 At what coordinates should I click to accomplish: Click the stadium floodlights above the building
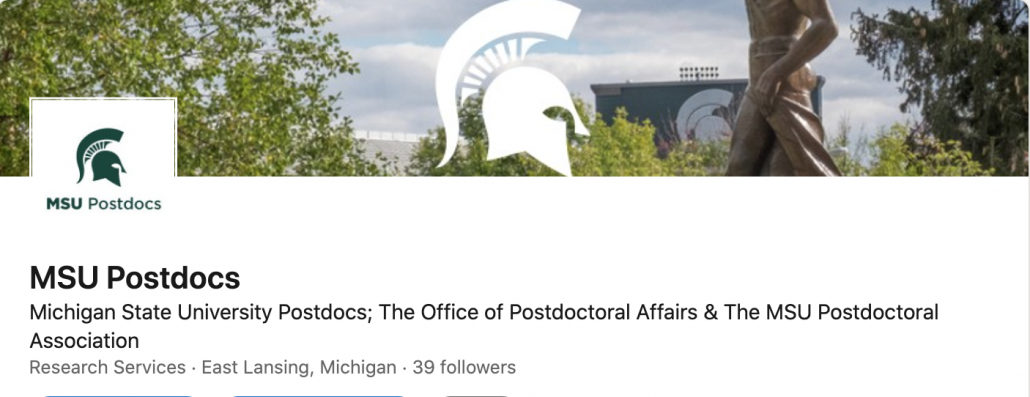(x=698, y=72)
